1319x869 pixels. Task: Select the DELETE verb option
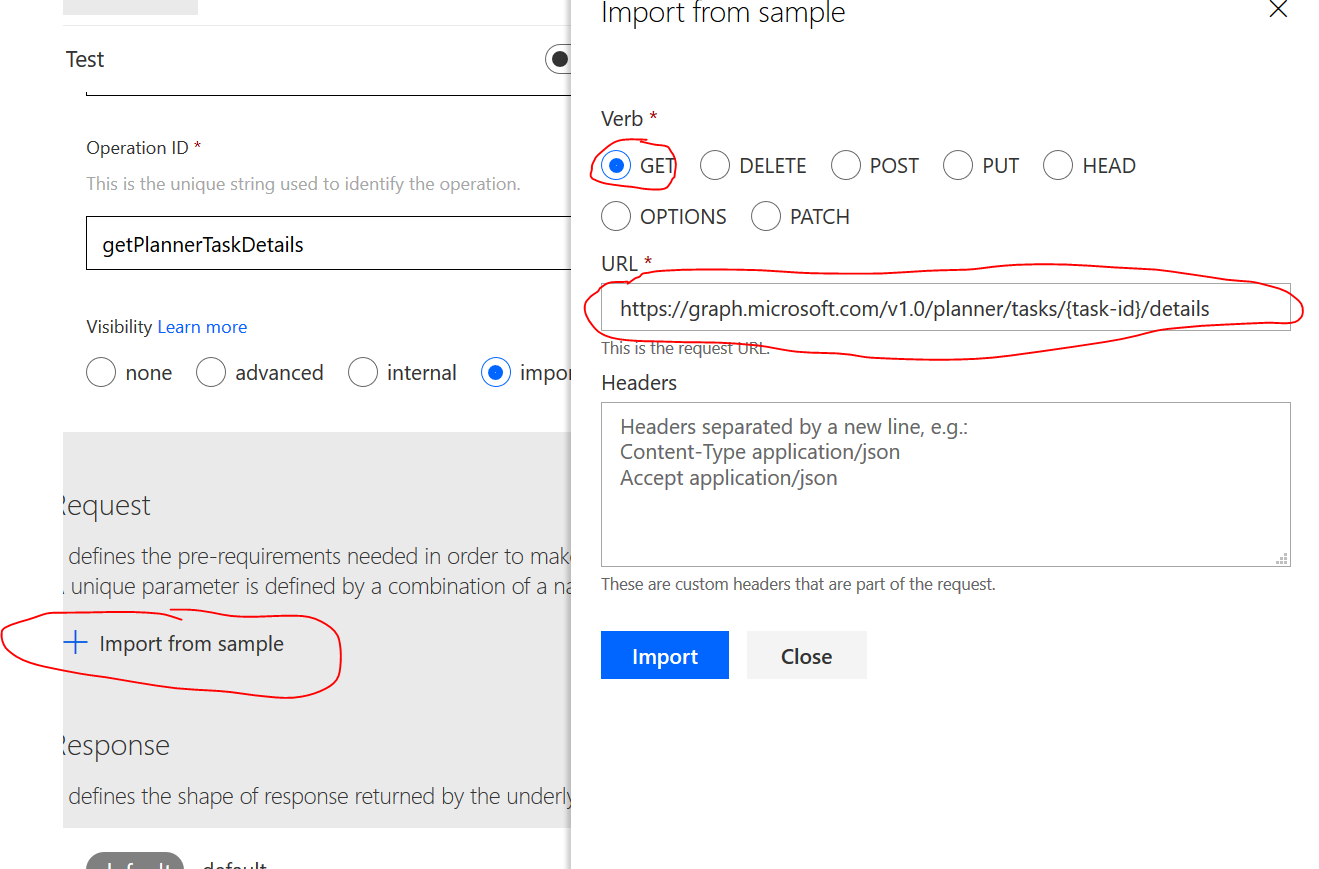click(715, 166)
